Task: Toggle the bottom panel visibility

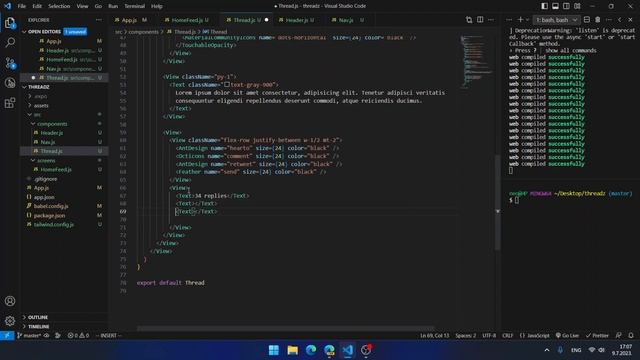Action: coord(556,6)
